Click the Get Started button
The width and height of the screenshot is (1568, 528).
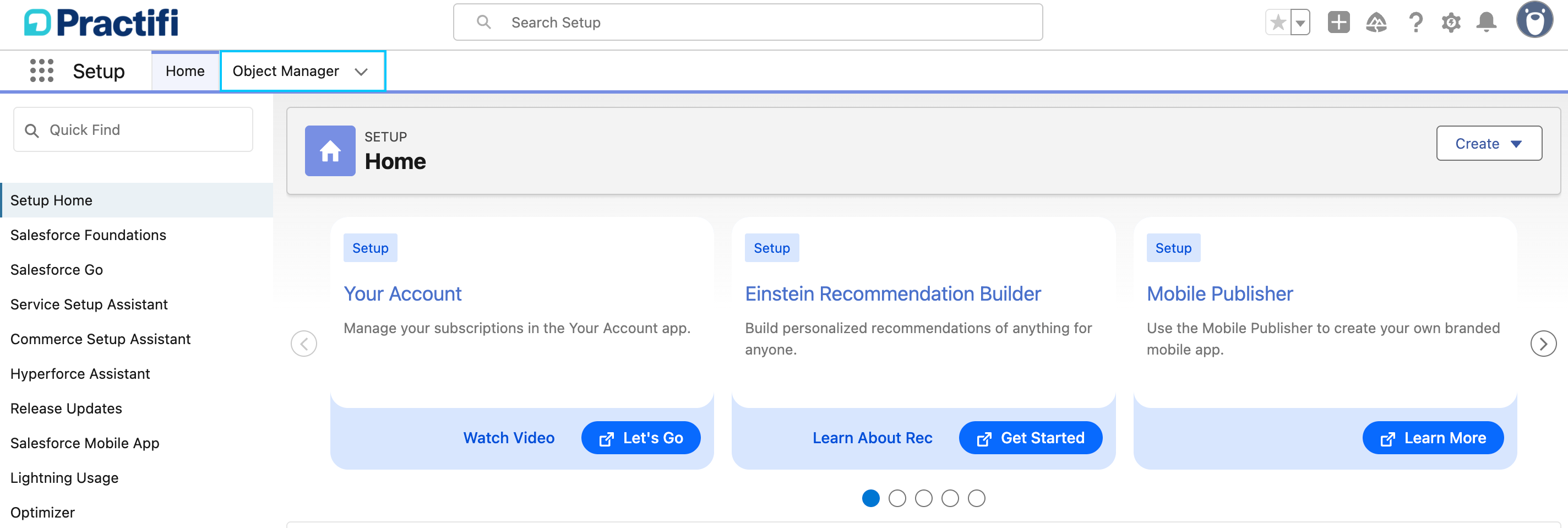pyautogui.click(x=1030, y=438)
